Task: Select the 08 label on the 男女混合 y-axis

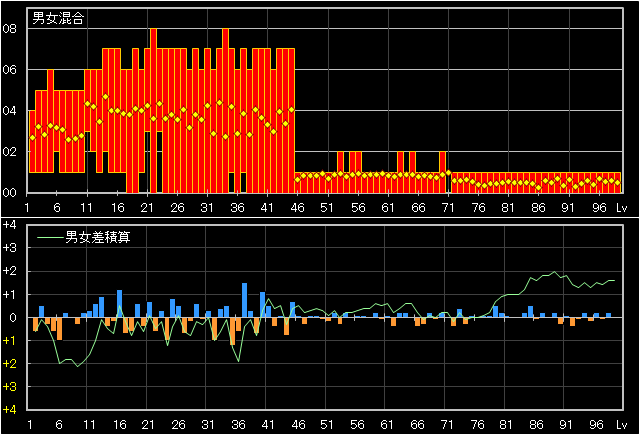Action: coord(9,29)
